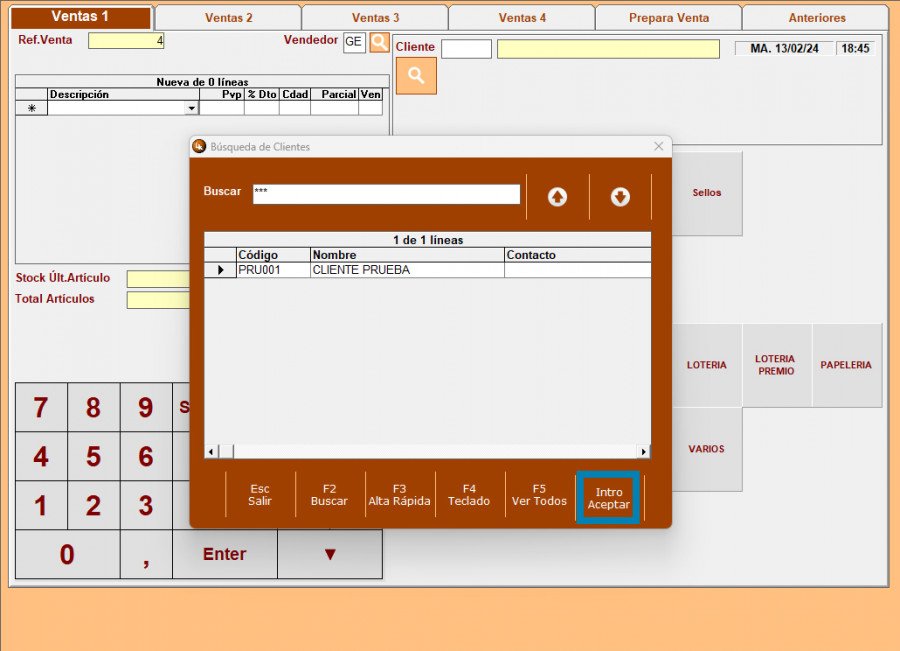Image resolution: width=900 pixels, height=651 pixels.
Task: Click the orange client search magnifier icon
Action: tap(416, 76)
